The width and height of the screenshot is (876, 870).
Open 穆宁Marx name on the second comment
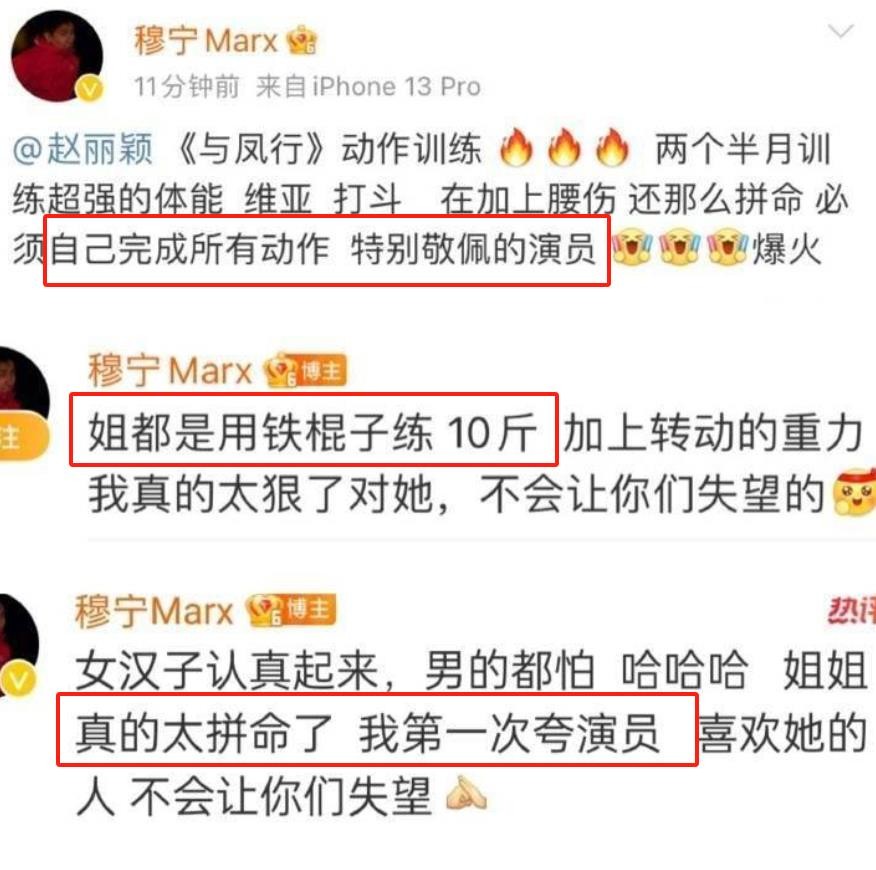pos(154,610)
